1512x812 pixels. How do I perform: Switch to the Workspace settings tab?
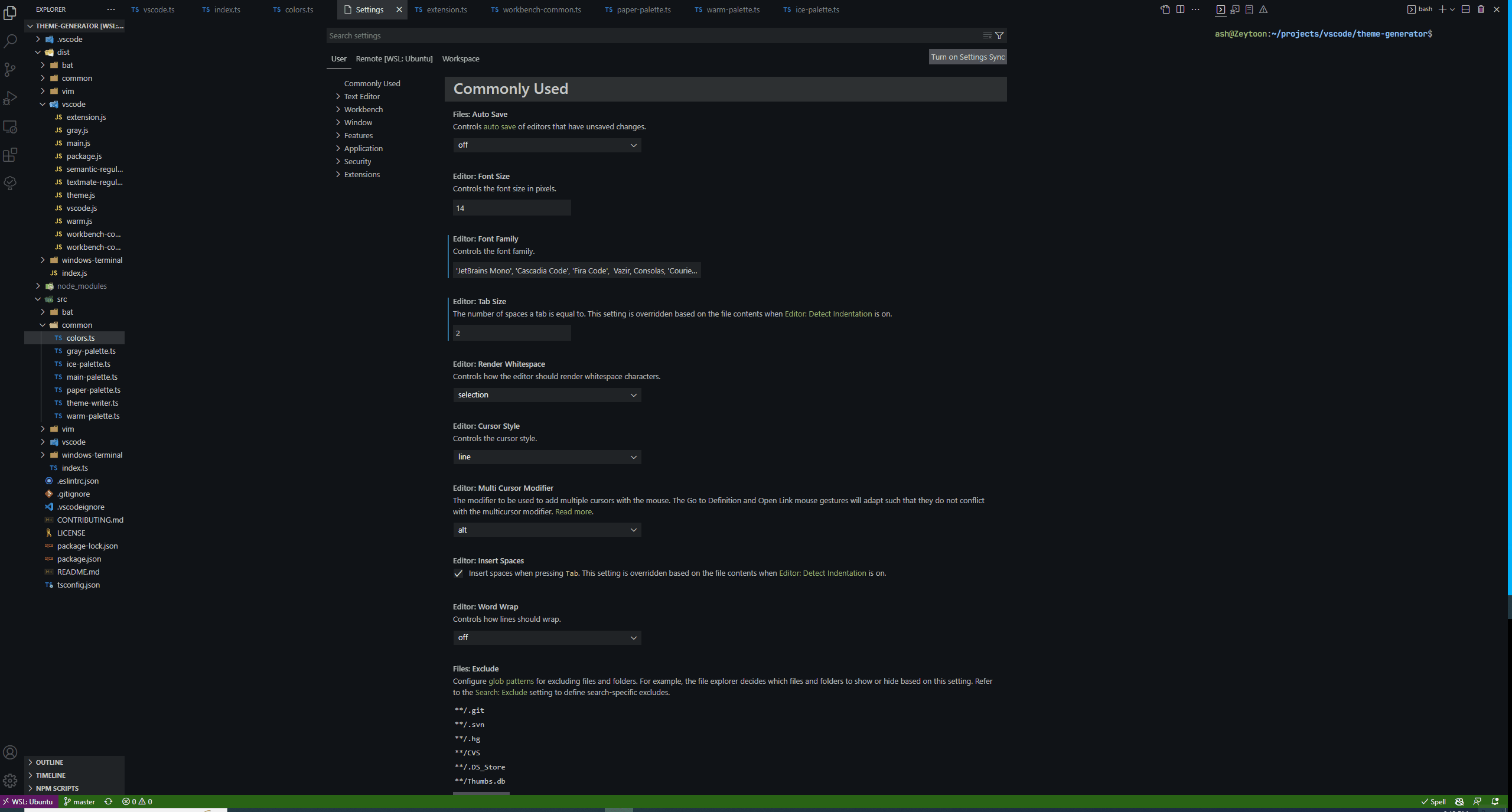461,58
